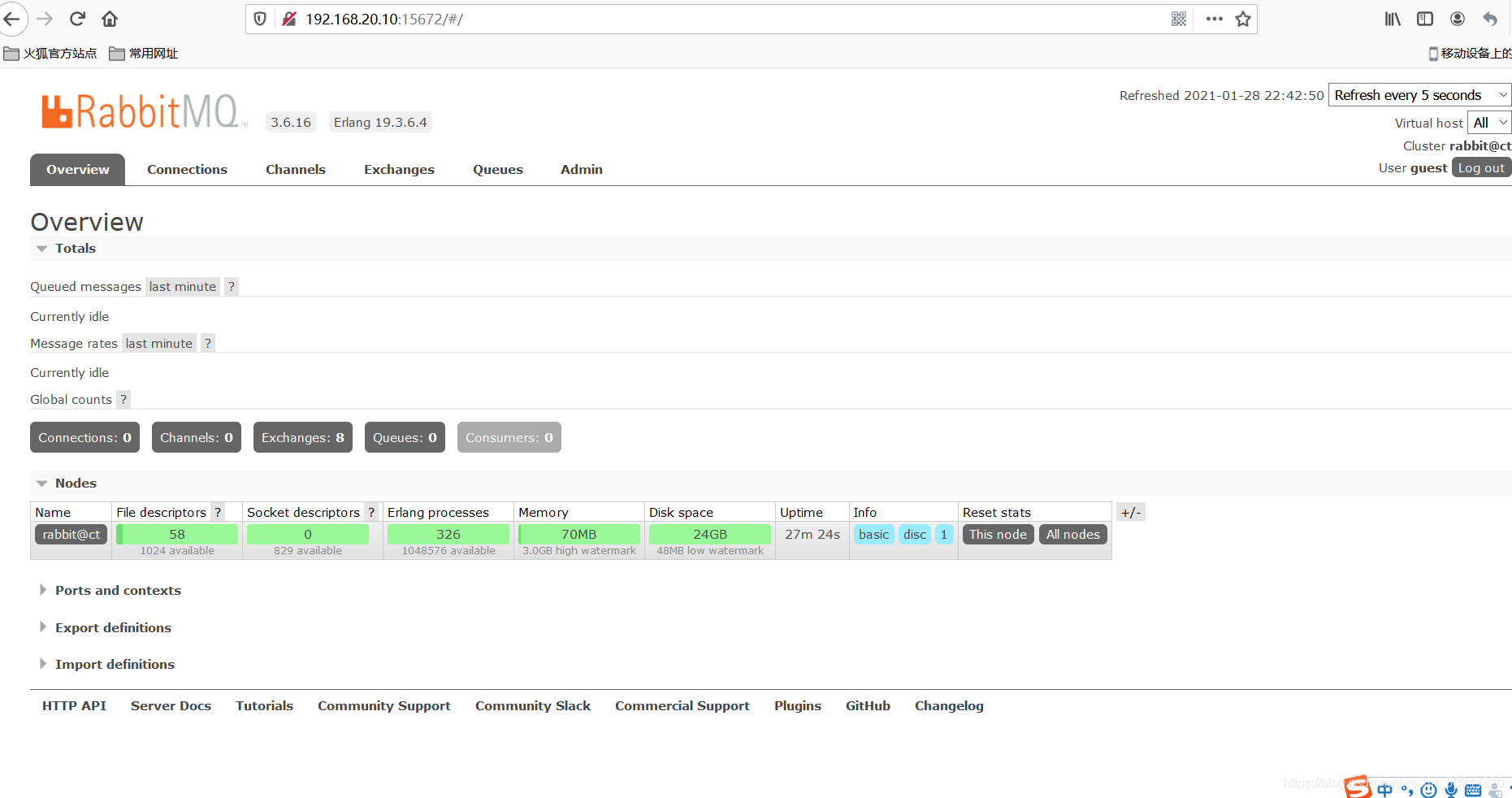Open the Community Support link
Image resolution: width=1512 pixels, height=798 pixels.
(384, 705)
